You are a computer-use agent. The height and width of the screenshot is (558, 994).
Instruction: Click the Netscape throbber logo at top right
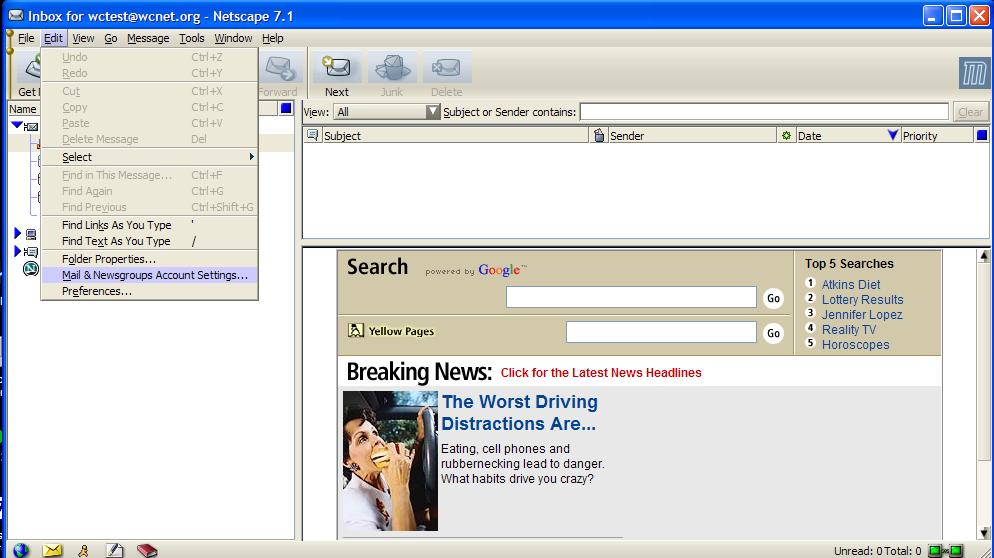[x=973, y=73]
